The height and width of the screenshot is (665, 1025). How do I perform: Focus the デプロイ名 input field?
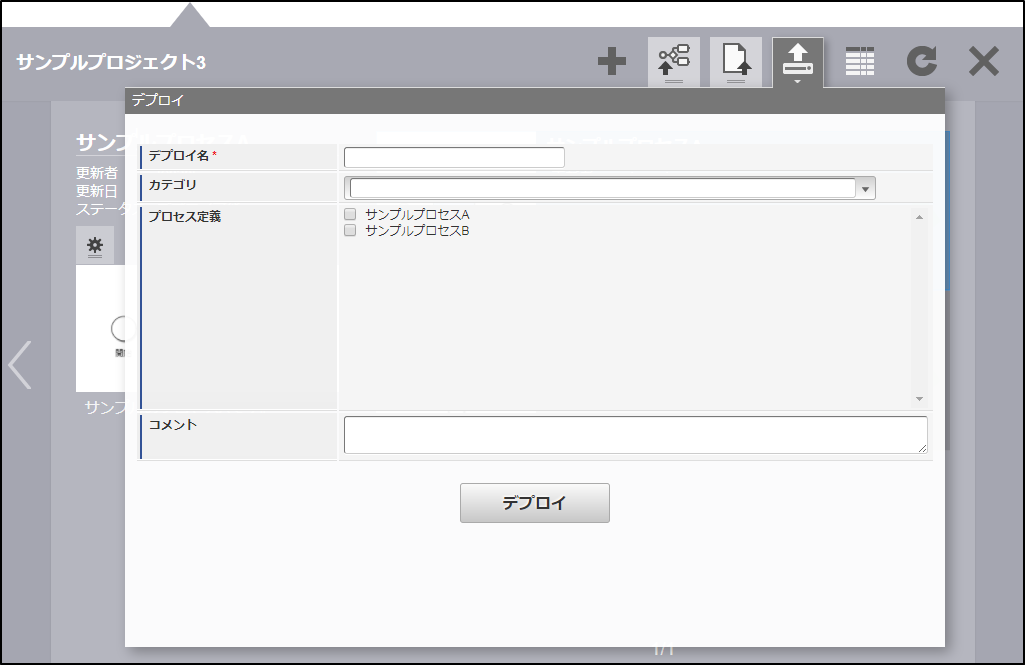click(454, 158)
